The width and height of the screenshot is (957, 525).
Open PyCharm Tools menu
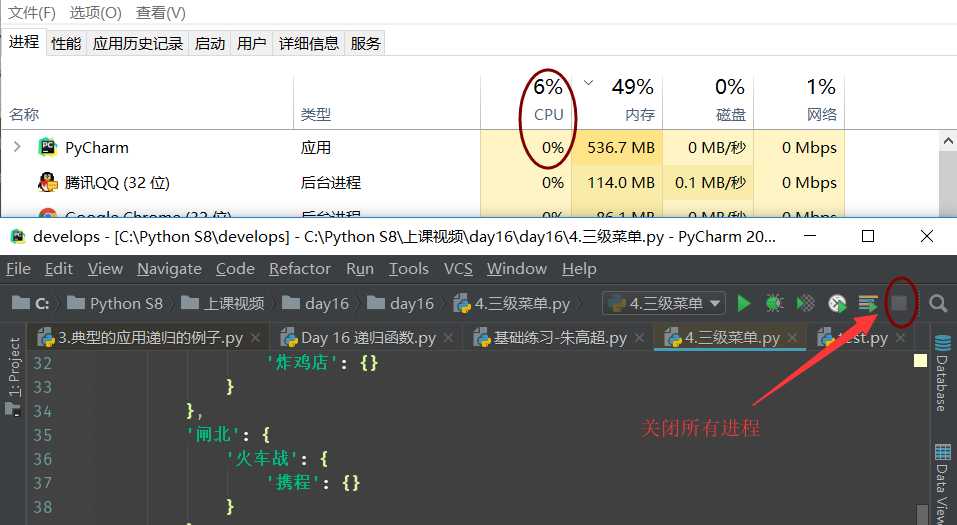pyautogui.click(x=409, y=269)
